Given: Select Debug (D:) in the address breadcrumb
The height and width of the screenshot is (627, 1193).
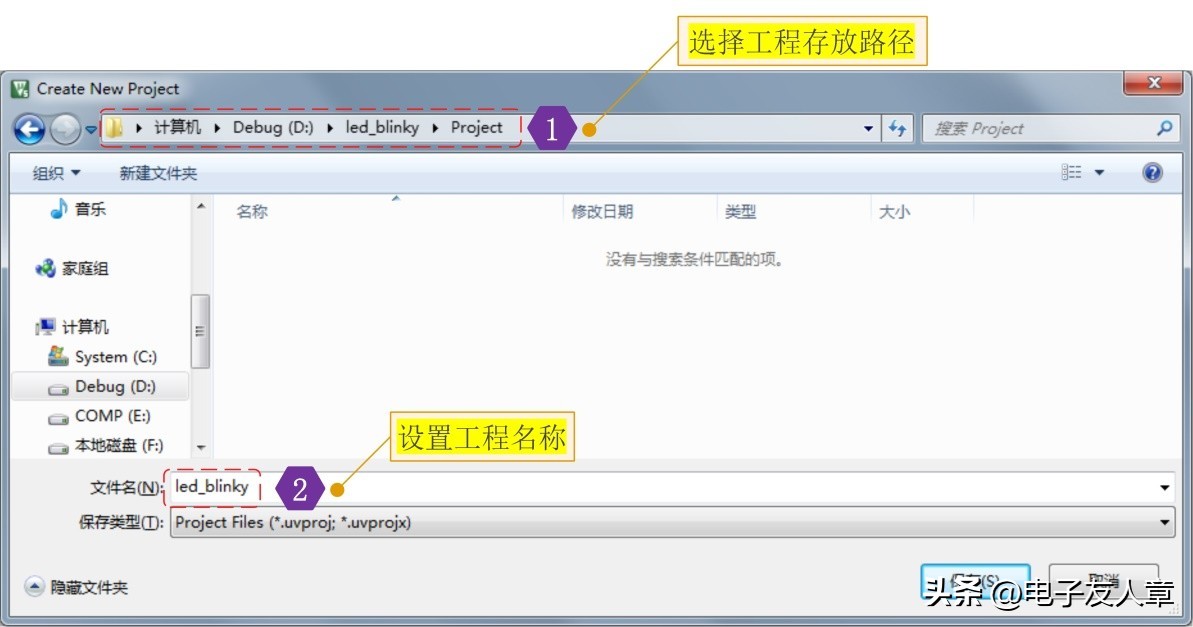Looking at the screenshot, I should coord(272,127).
